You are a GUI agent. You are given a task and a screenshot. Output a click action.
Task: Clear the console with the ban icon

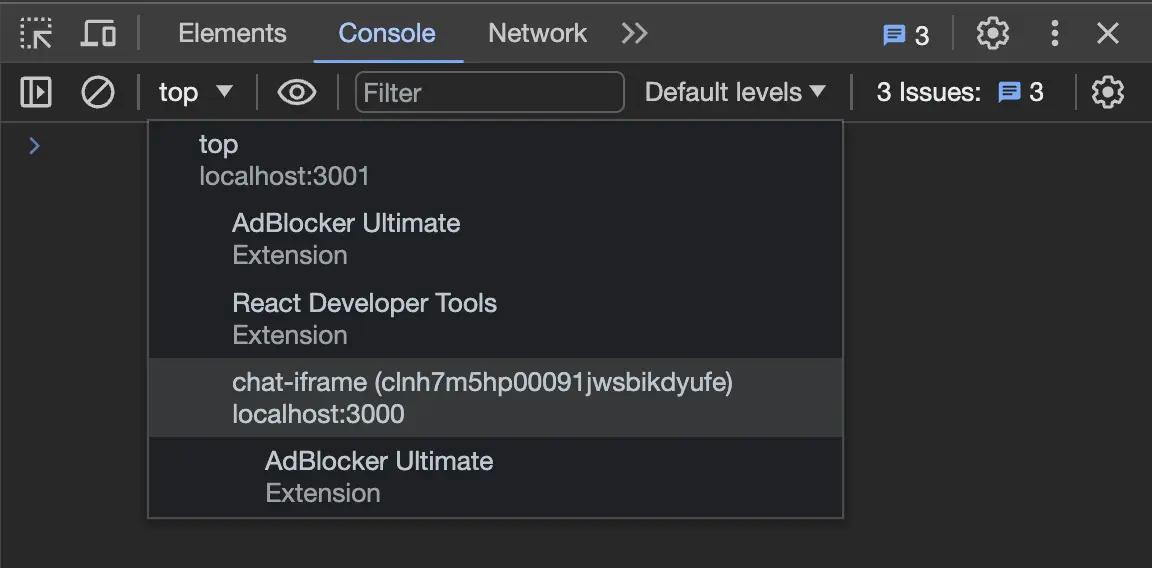(x=97, y=93)
